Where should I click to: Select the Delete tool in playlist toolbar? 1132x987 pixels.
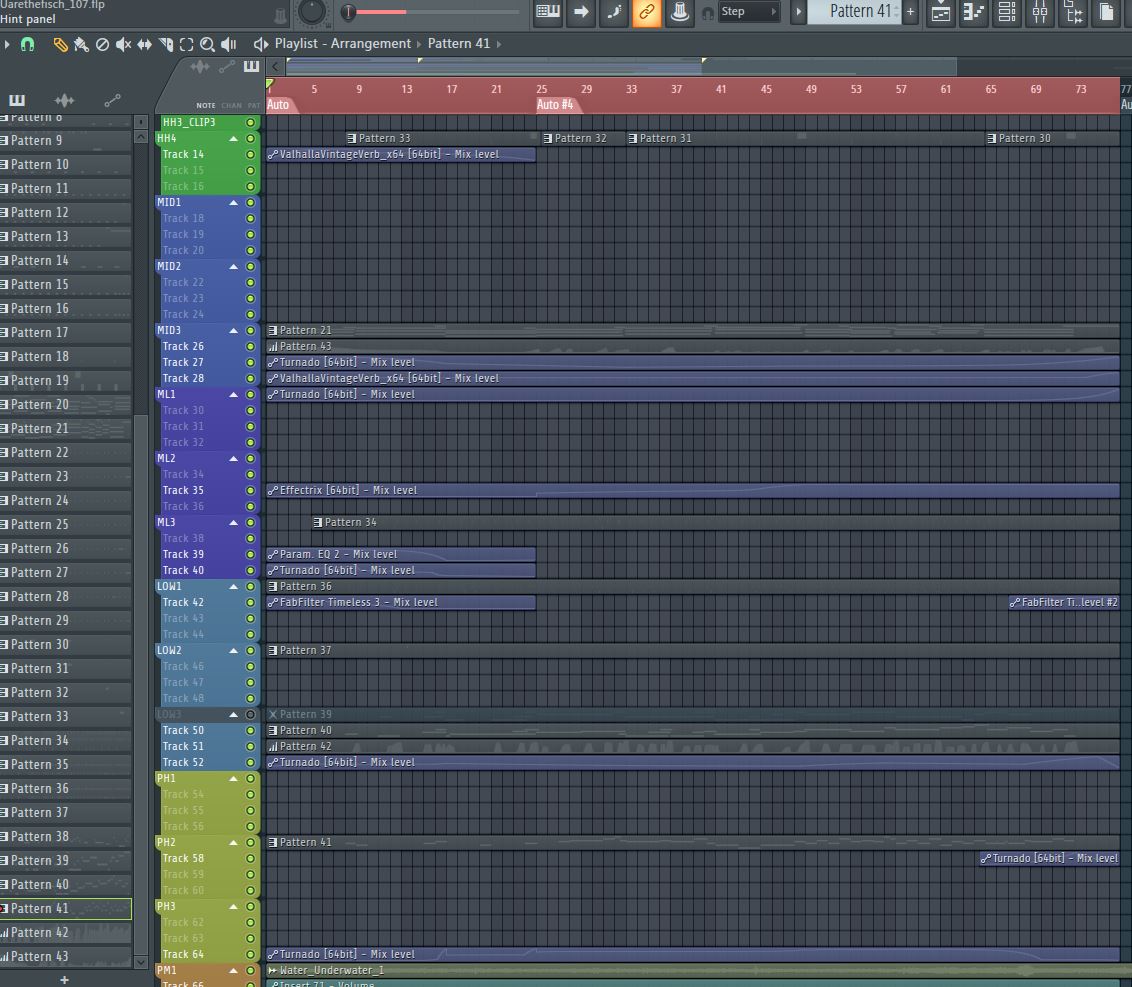point(103,45)
